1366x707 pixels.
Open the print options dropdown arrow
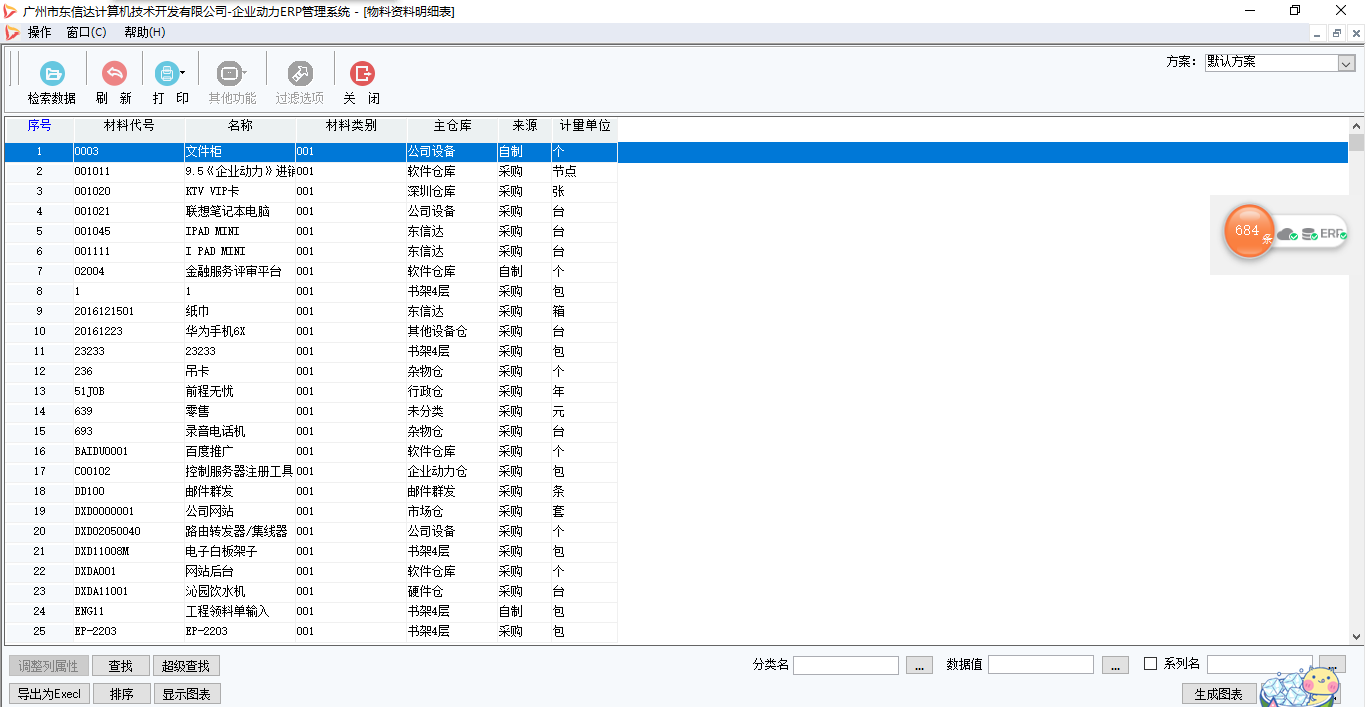point(183,73)
